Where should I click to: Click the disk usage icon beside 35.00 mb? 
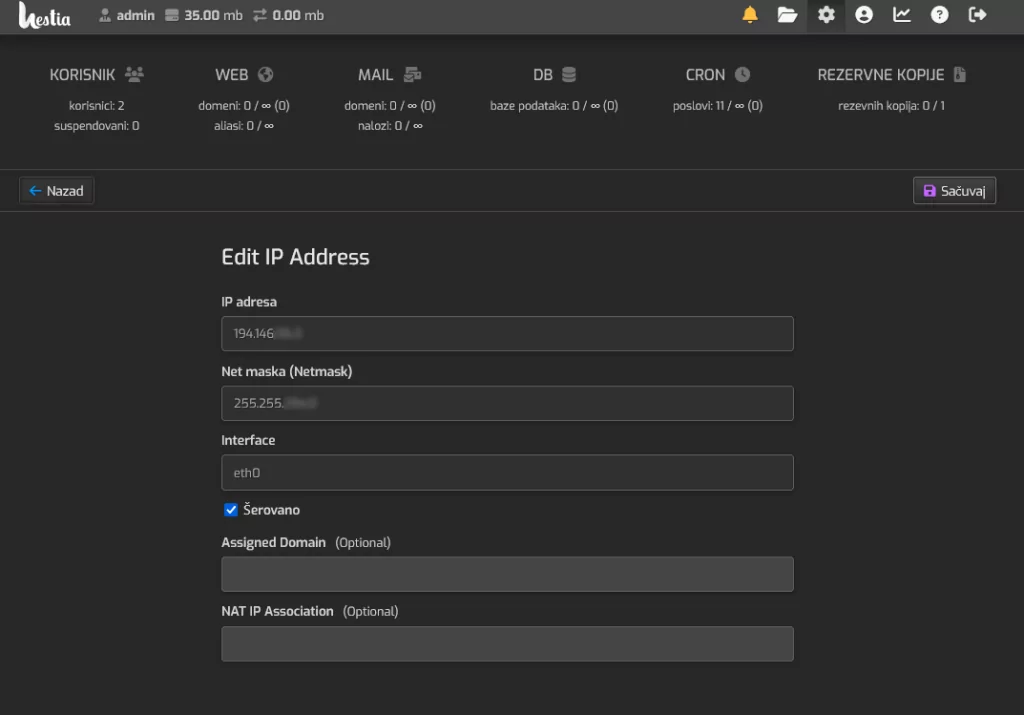point(172,15)
